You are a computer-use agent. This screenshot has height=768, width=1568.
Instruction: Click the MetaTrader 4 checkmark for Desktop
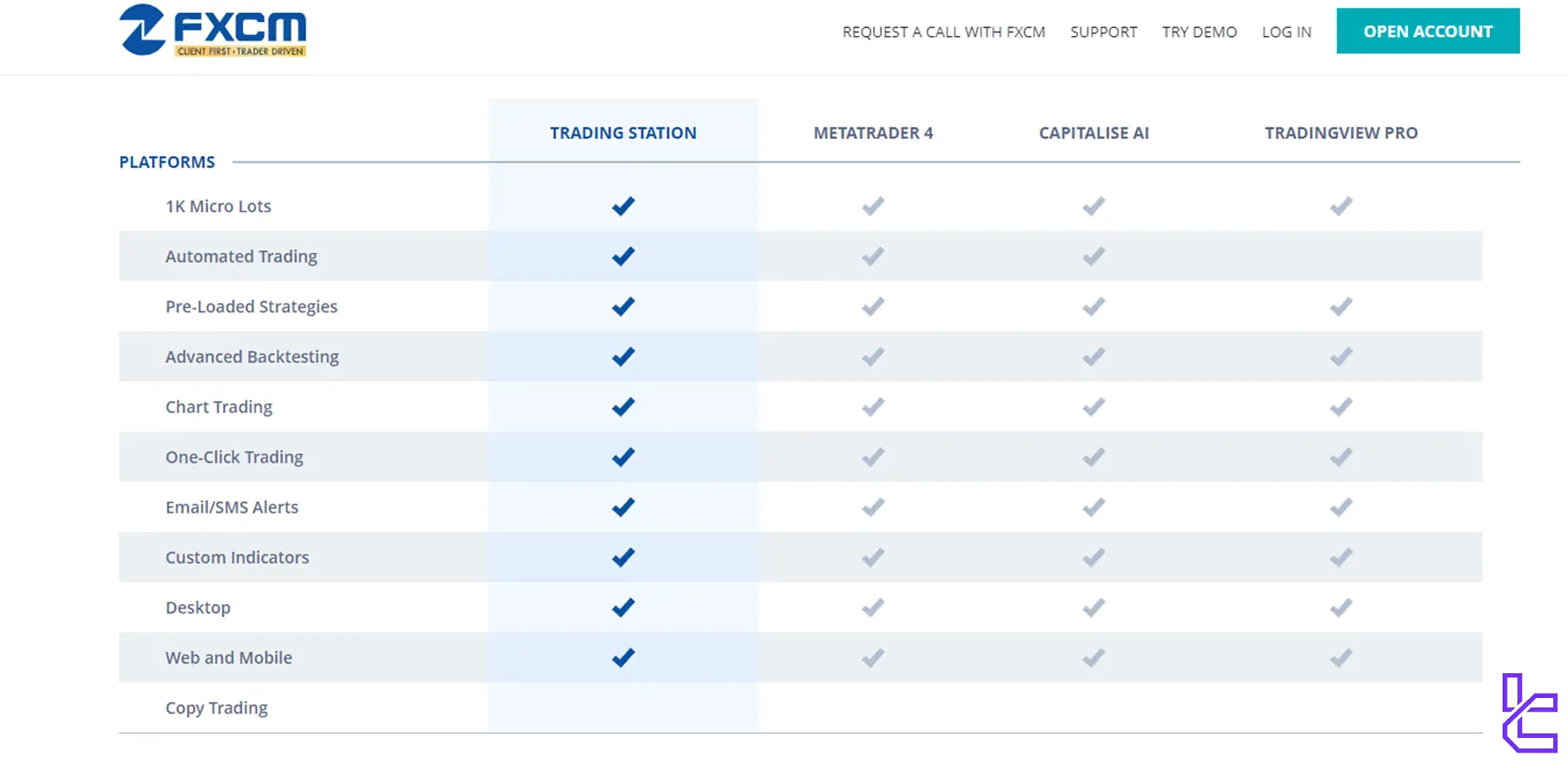pos(873,607)
